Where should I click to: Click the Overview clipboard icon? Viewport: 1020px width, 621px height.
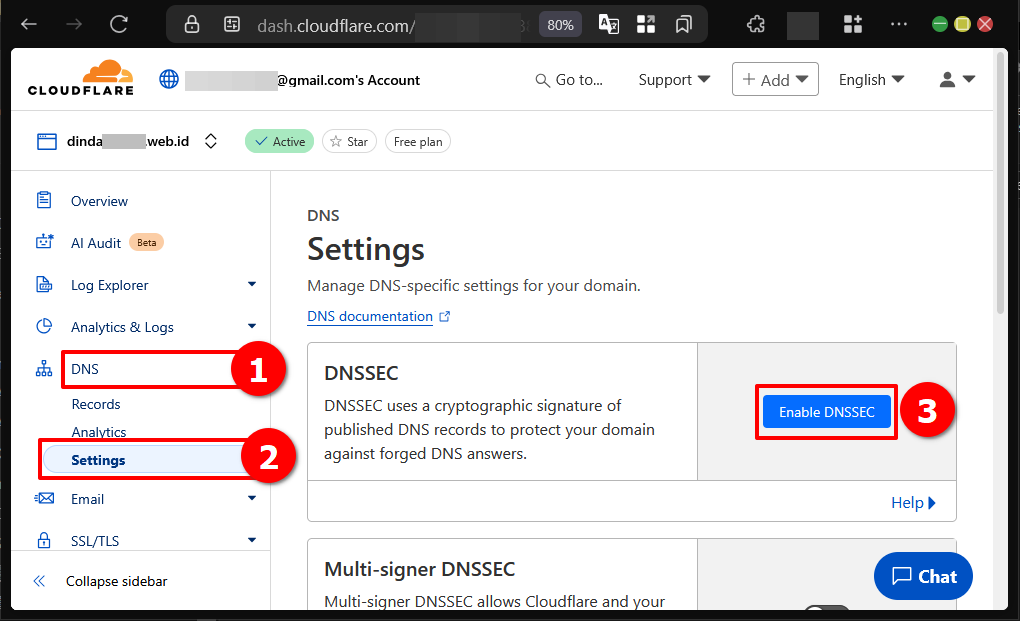tap(44, 200)
